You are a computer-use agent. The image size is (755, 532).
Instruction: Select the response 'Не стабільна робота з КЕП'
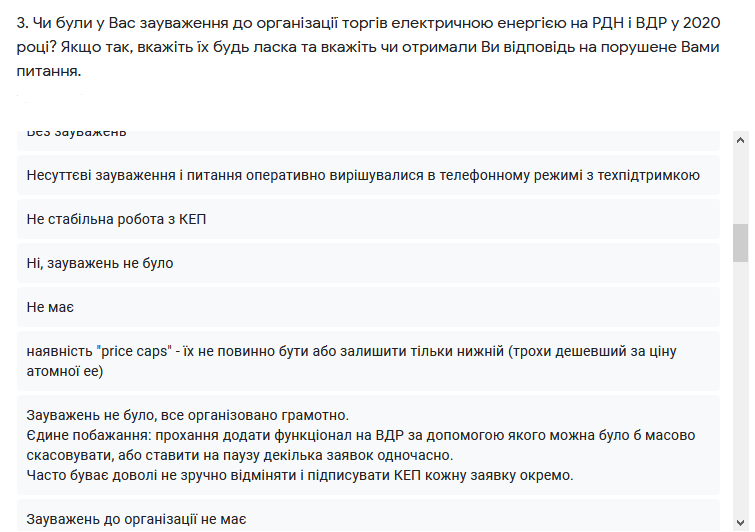368,219
